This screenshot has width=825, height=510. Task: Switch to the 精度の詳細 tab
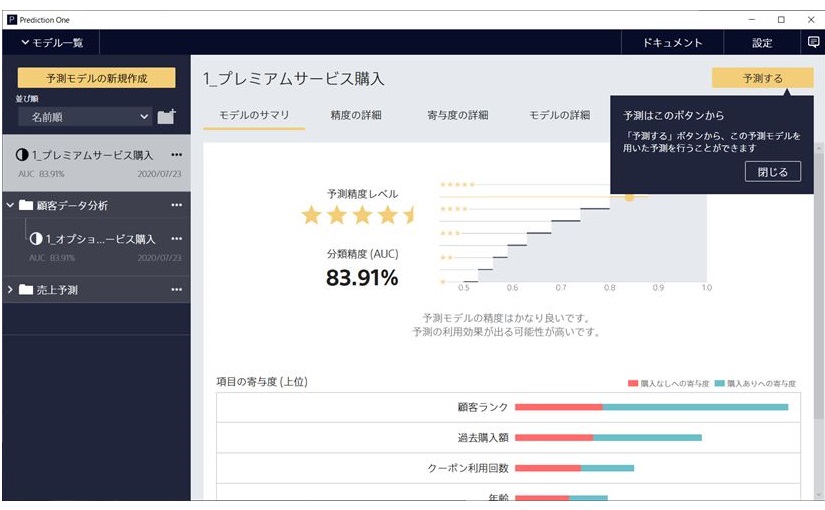(356, 115)
